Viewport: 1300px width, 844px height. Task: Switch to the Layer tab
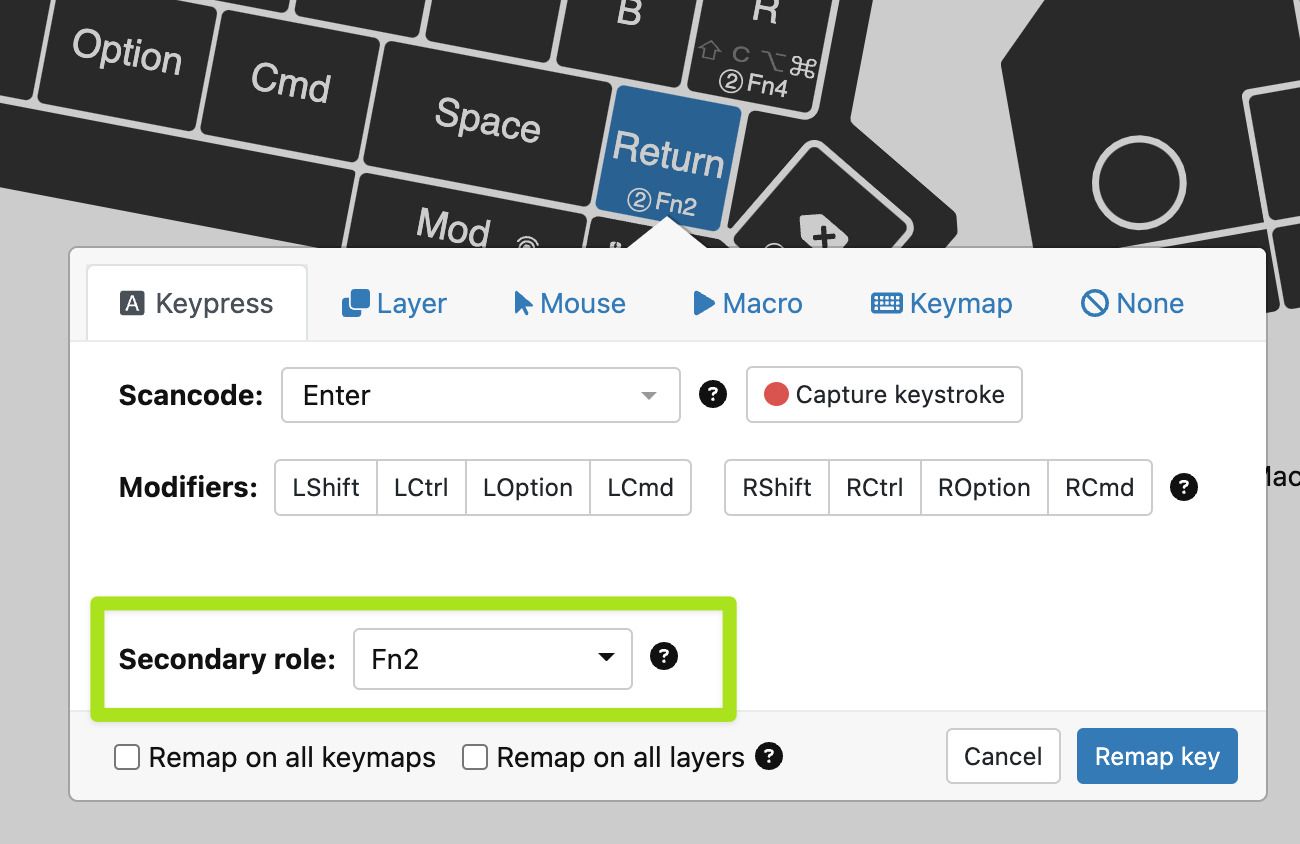coord(394,303)
